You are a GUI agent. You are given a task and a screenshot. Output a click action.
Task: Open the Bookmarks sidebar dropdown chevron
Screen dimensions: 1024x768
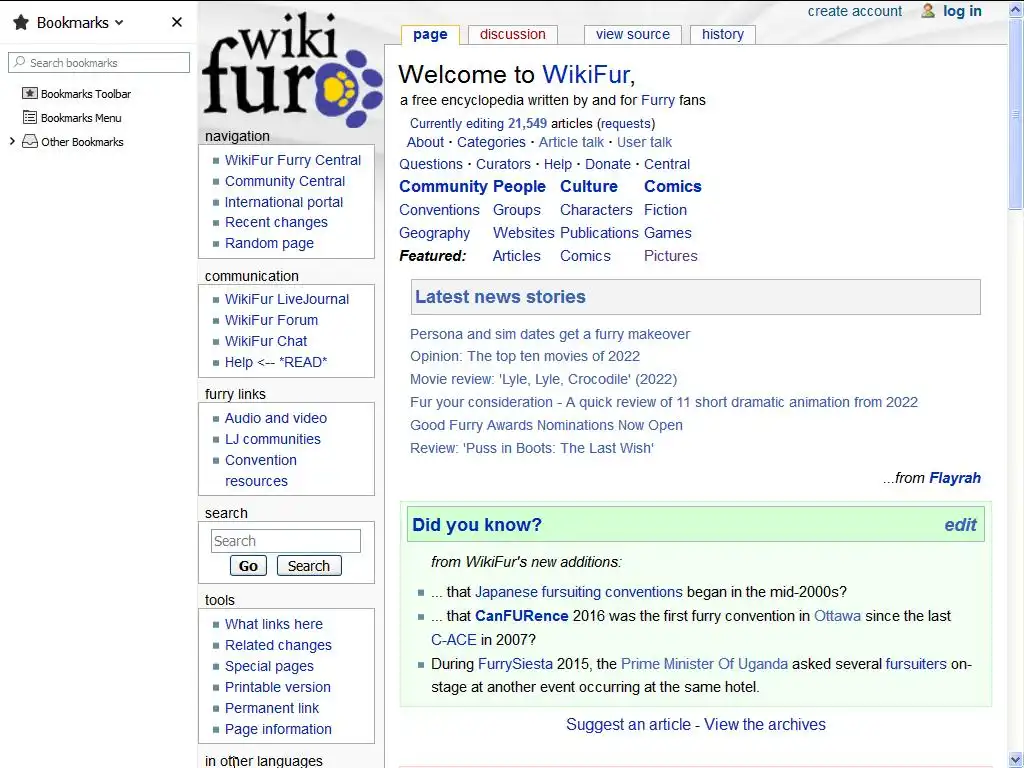click(119, 23)
